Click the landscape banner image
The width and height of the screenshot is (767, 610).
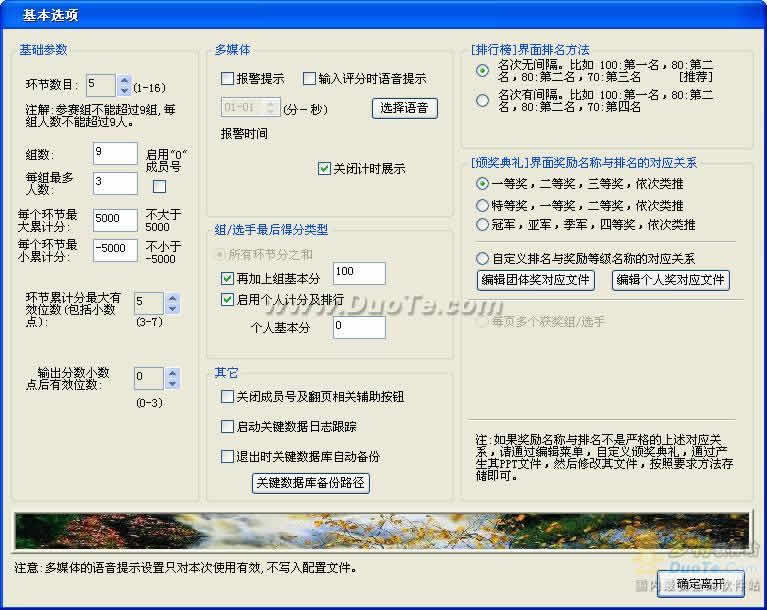pyautogui.click(x=382, y=531)
